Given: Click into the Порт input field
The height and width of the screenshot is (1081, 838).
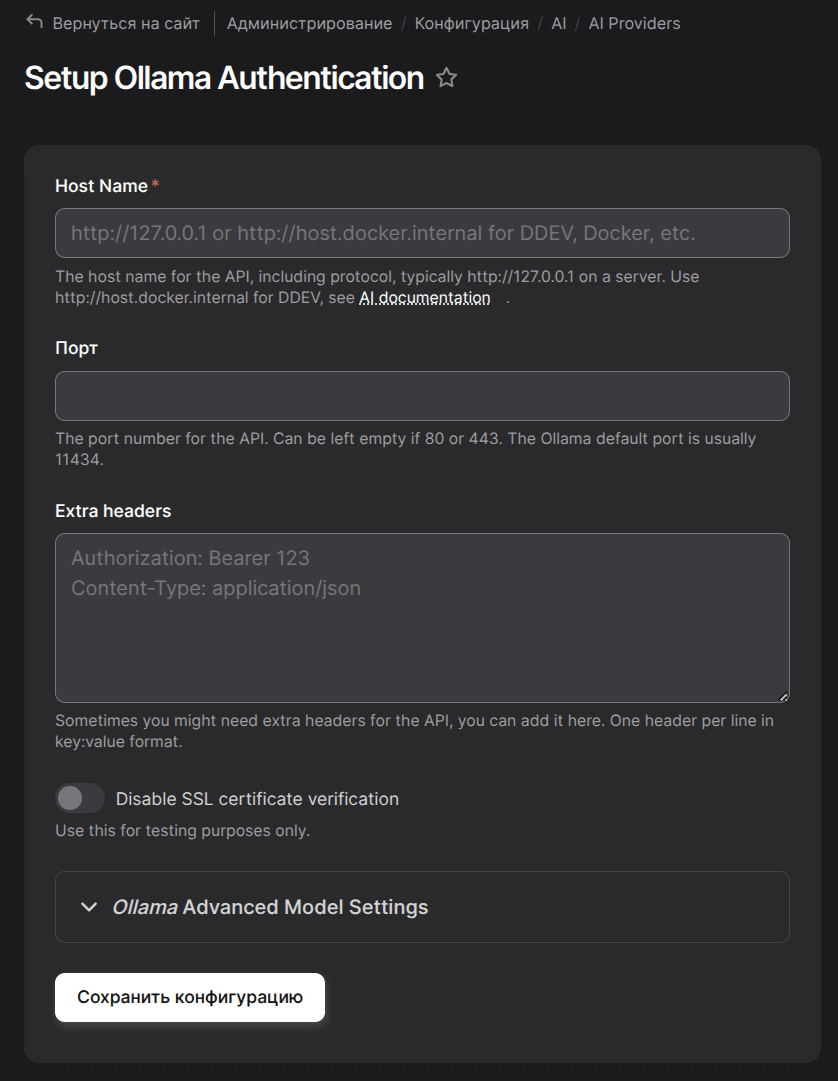Looking at the screenshot, I should pos(422,396).
